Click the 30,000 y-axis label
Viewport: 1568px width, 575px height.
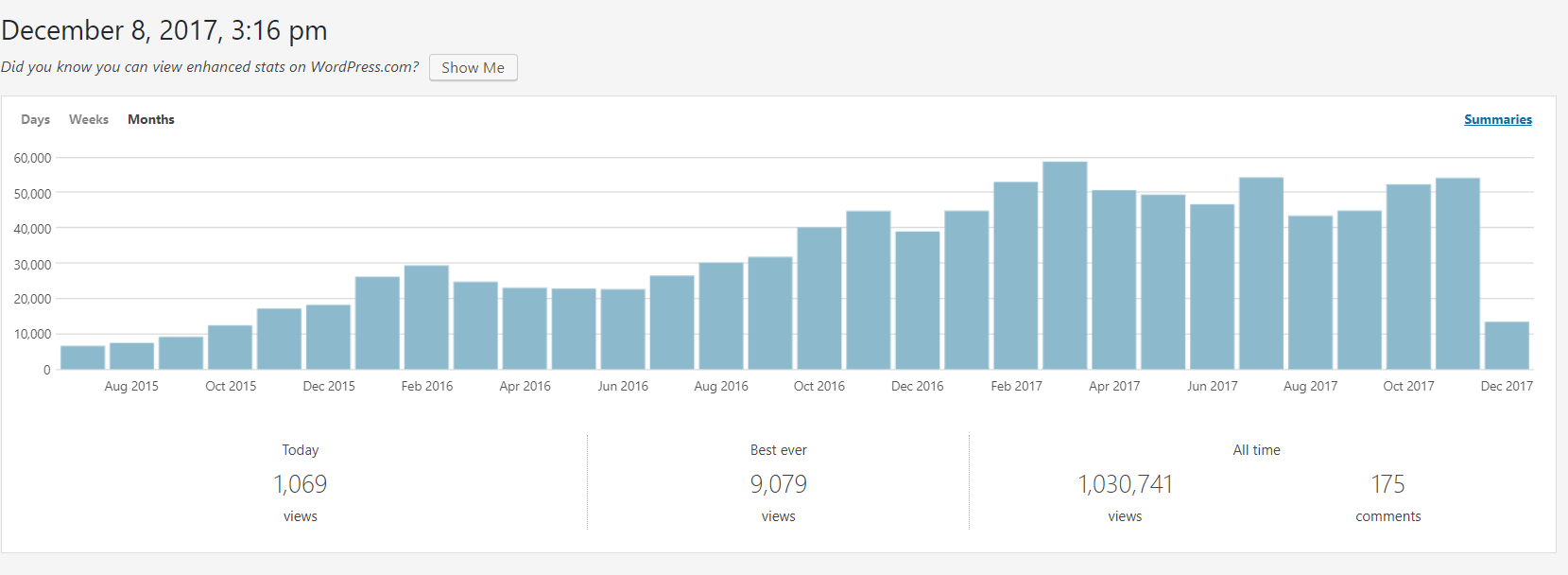coord(32,265)
